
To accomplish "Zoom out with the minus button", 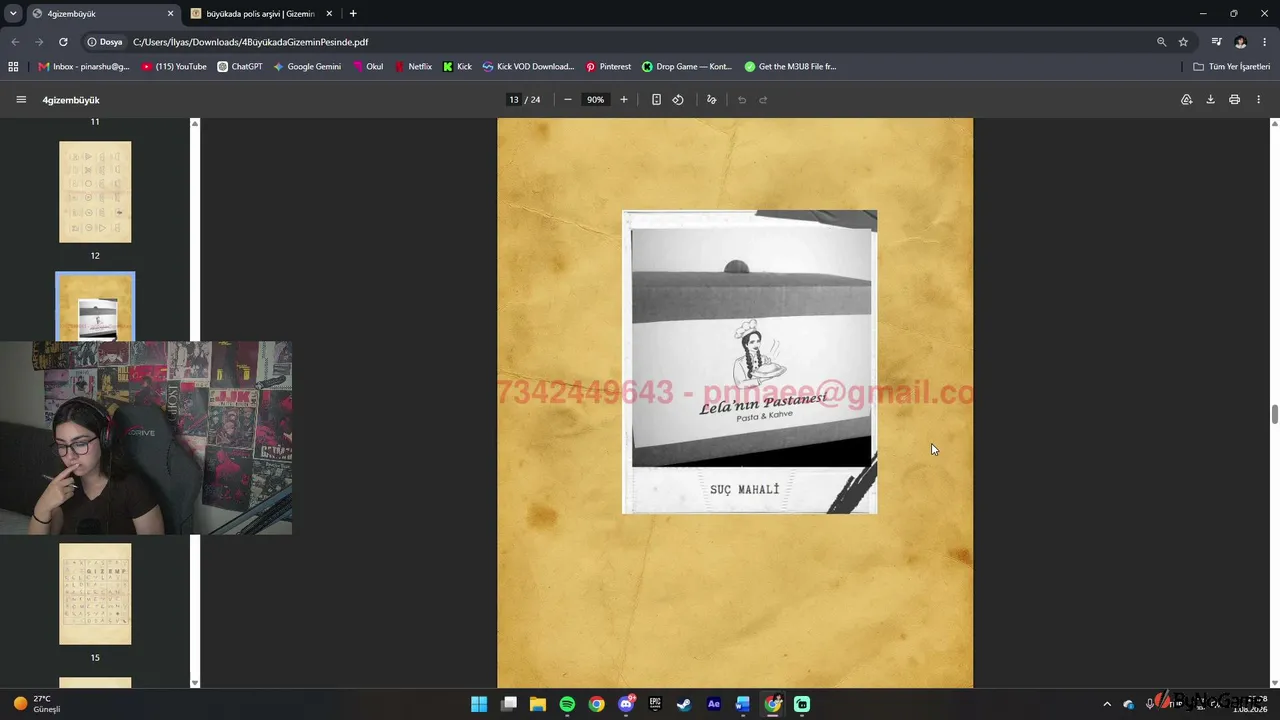I will (x=568, y=100).
